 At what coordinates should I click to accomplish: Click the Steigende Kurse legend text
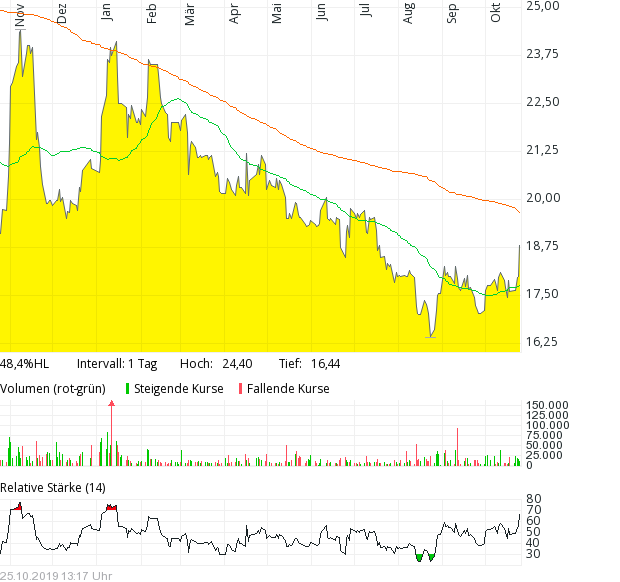(179, 389)
